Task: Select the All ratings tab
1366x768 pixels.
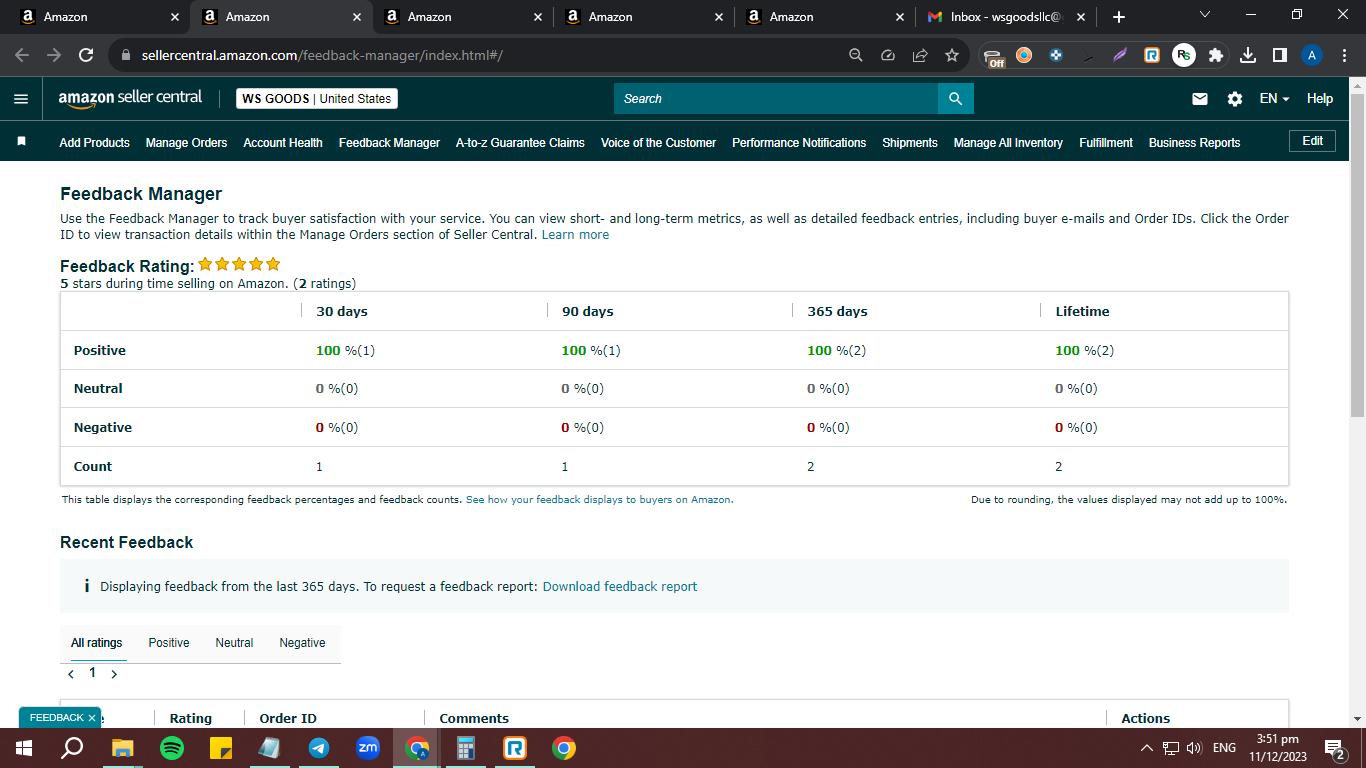Action: (x=97, y=643)
